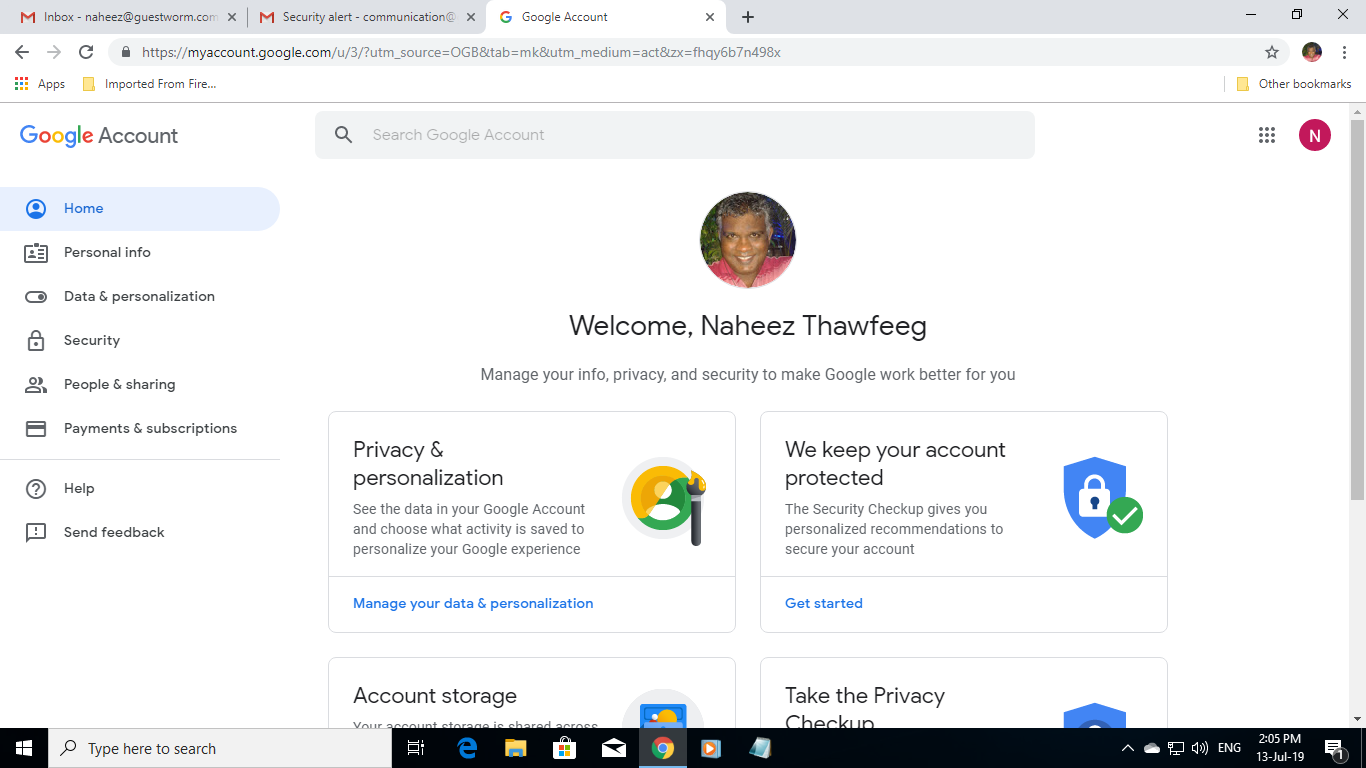
Task: Close the Inbox Gmail tab
Action: click(231, 17)
